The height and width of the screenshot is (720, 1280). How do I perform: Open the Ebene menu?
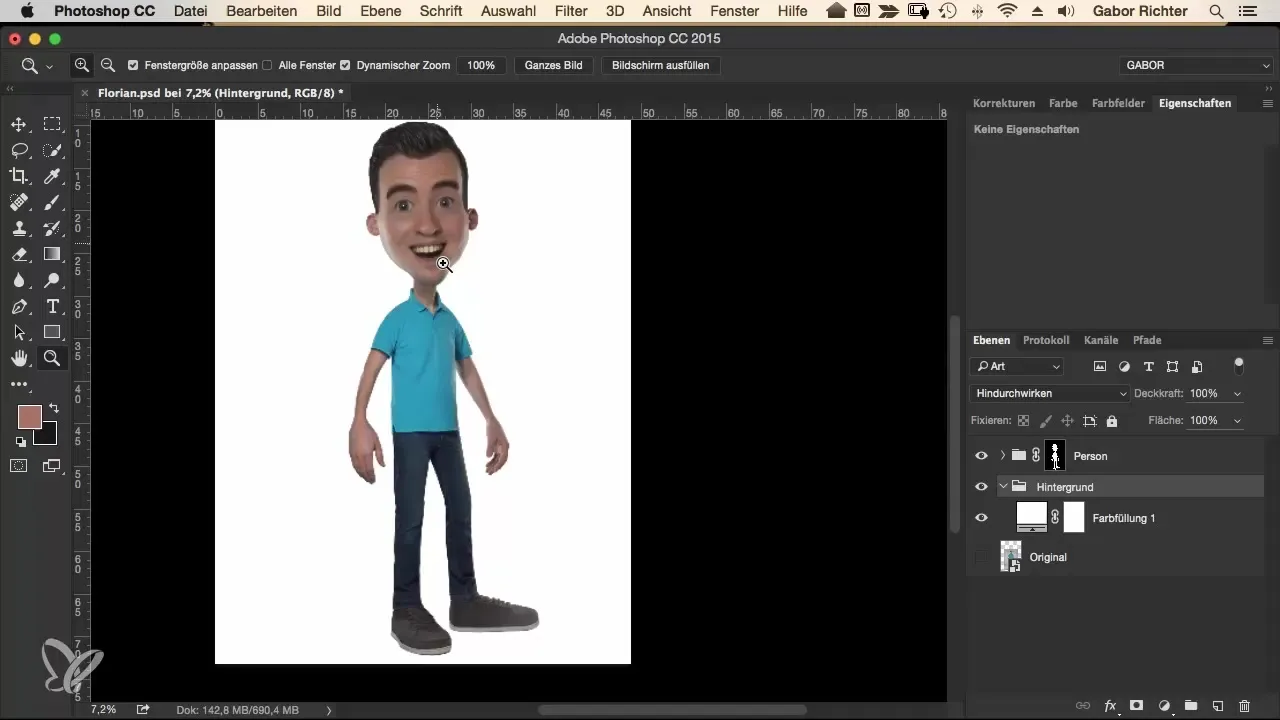click(381, 11)
